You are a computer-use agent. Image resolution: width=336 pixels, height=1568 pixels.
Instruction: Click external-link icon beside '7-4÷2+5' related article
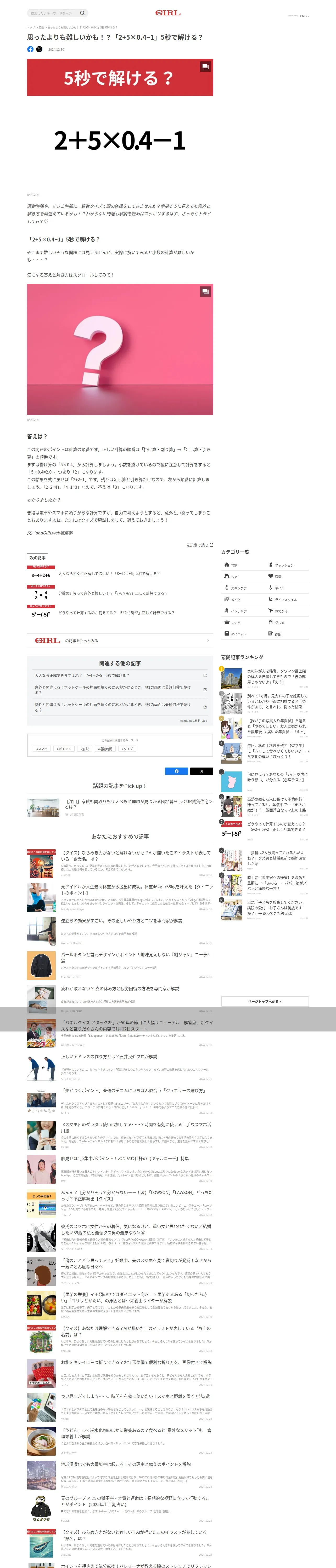[x=205, y=676]
